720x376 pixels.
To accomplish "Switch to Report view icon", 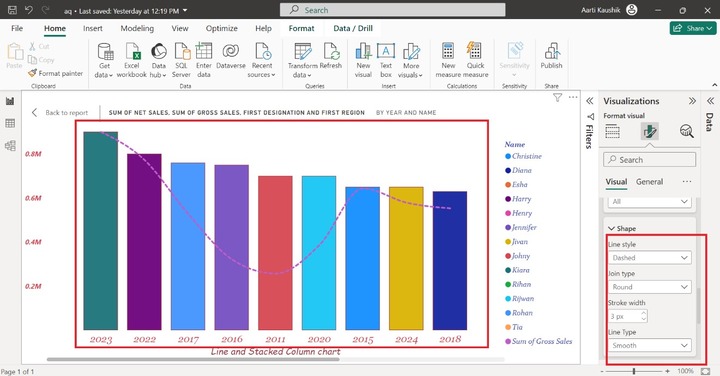I will 10,101.
